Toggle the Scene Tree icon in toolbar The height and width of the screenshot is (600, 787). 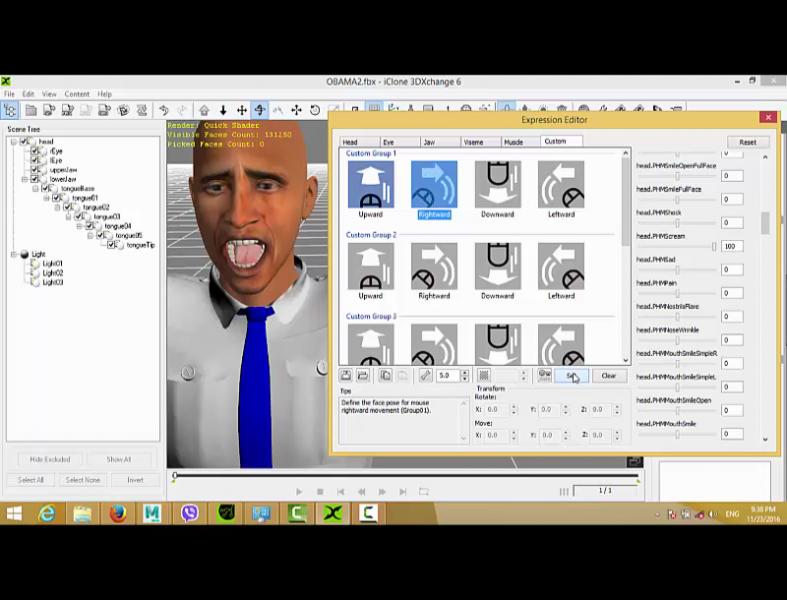tap(10, 109)
